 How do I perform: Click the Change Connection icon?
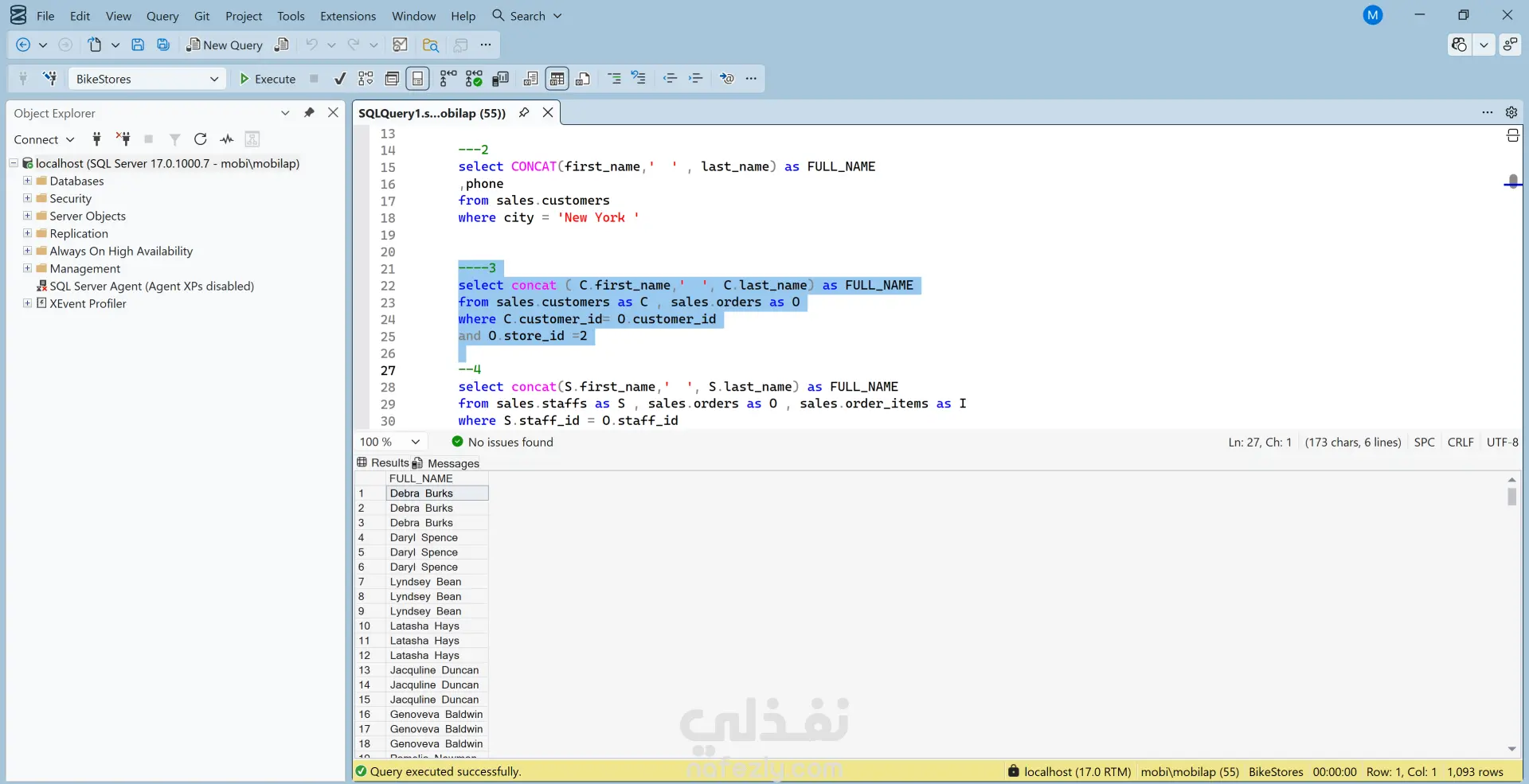[x=49, y=78]
